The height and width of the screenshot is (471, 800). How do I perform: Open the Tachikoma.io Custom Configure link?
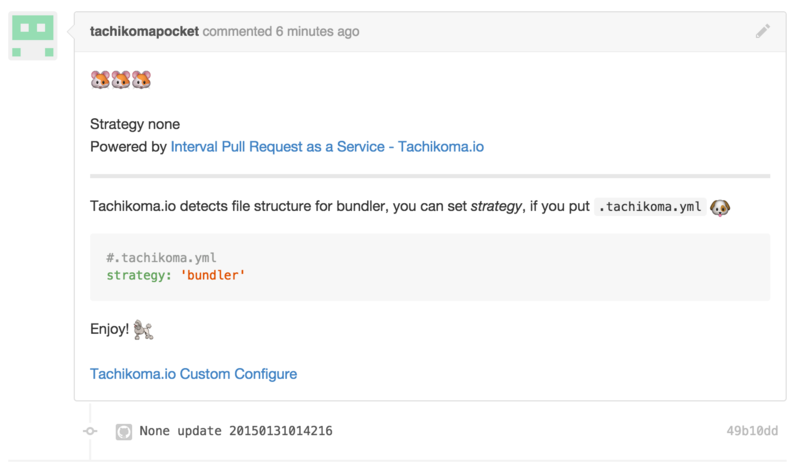(193, 374)
